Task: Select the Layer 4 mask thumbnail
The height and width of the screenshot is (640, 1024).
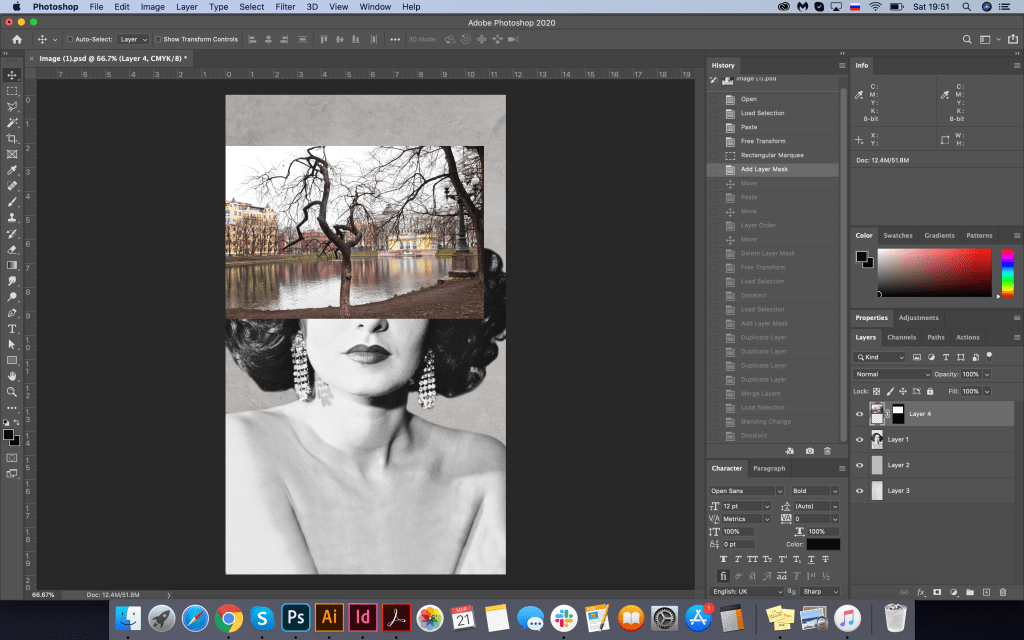Action: point(897,413)
